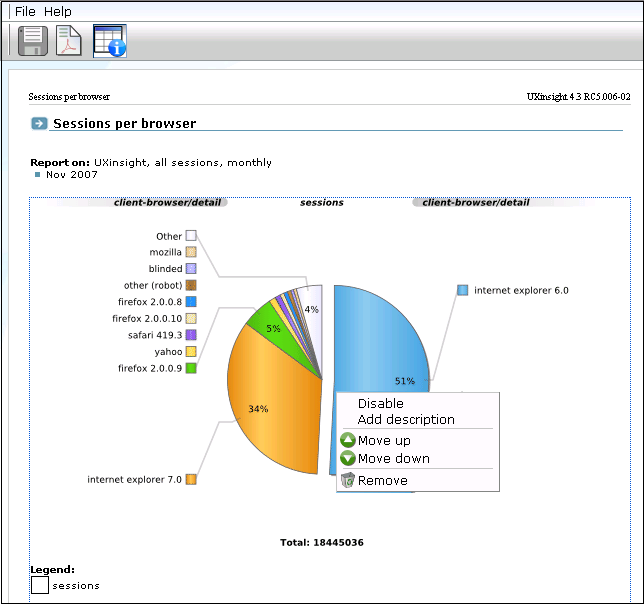
Task: Click the firefox 2.0.0.10 color swatch
Action: pos(191,318)
